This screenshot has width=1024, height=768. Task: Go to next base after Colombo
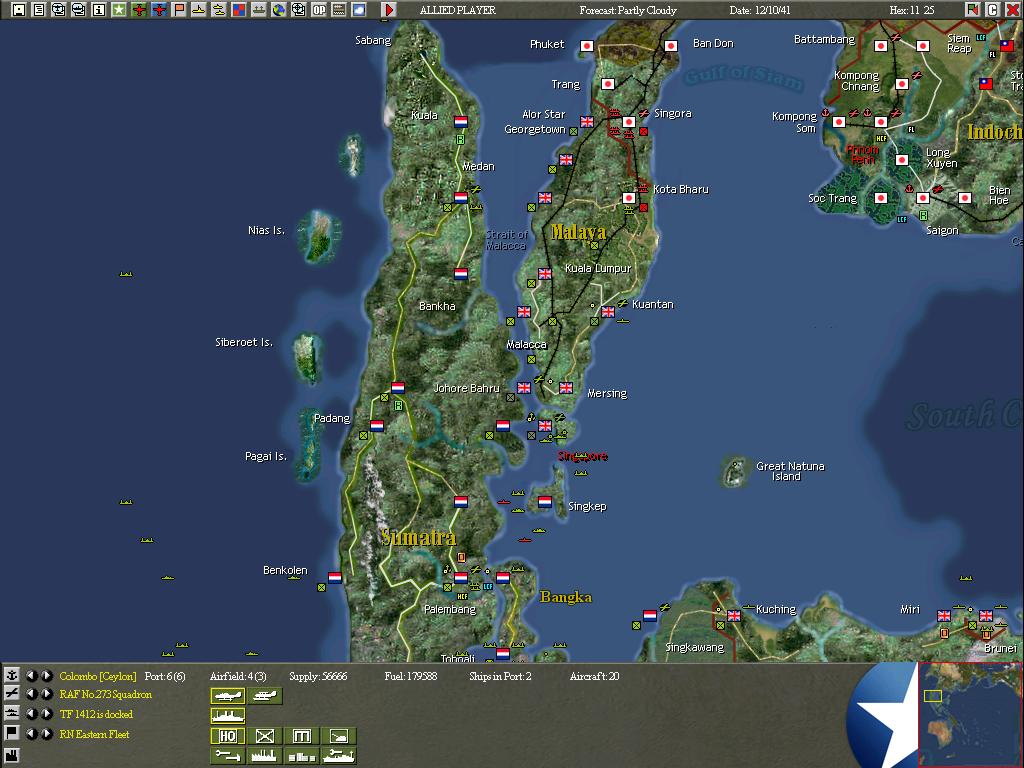pos(46,675)
